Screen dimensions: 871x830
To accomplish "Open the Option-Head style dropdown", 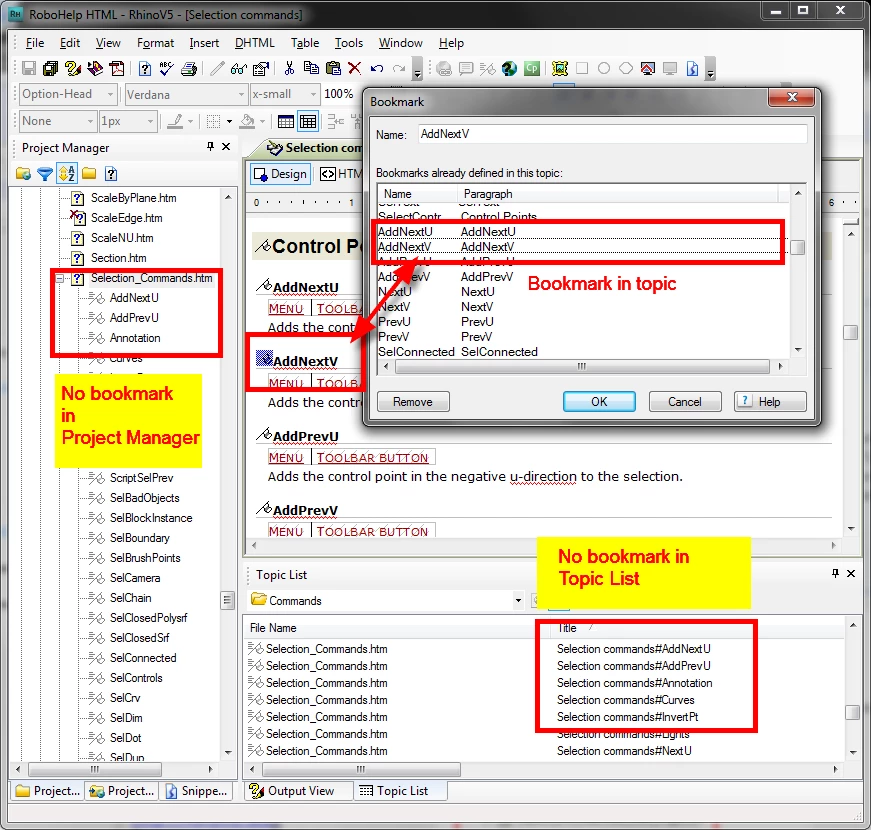I will tap(110, 94).
